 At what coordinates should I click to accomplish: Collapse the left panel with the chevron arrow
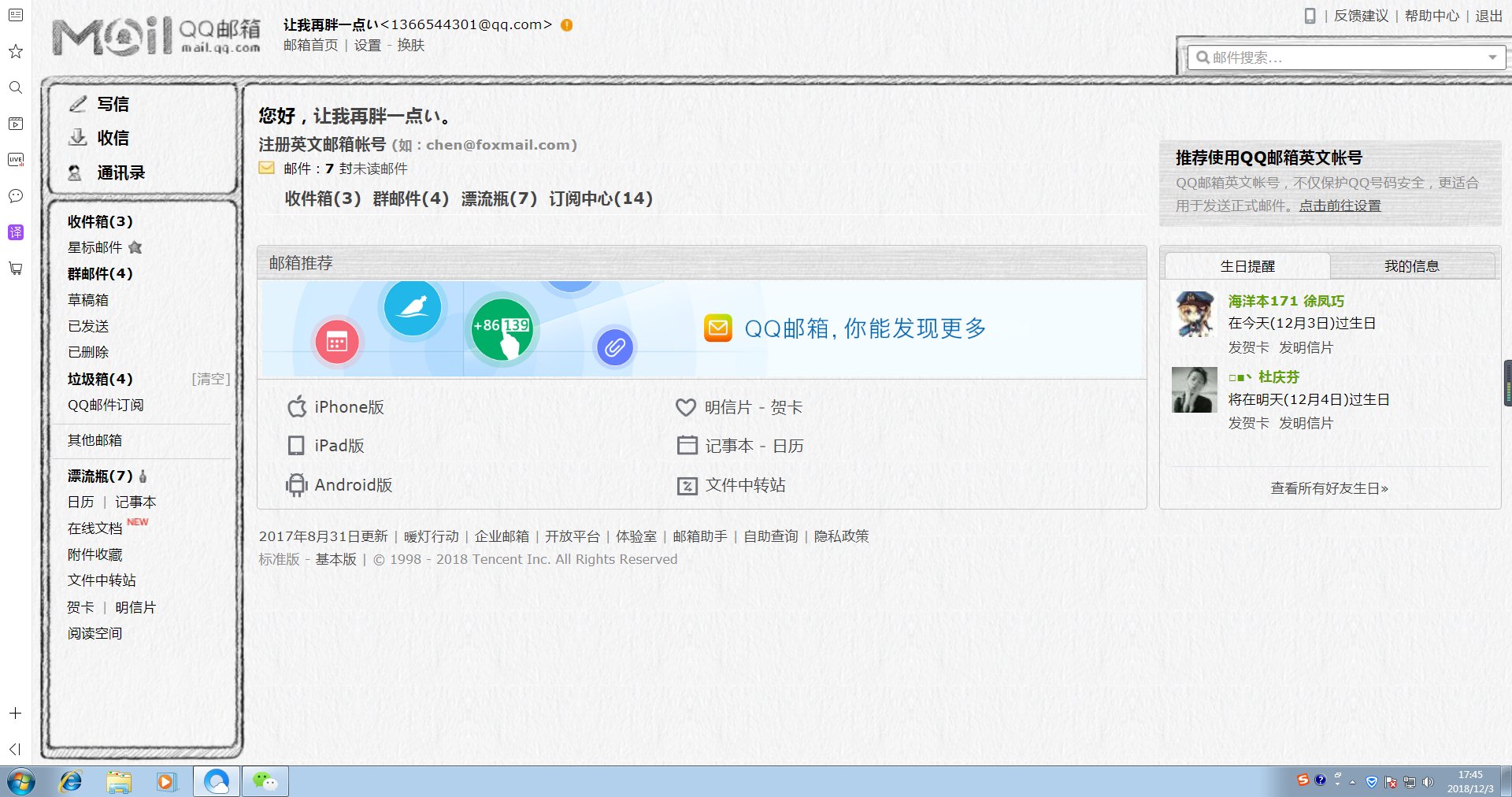coord(14,749)
